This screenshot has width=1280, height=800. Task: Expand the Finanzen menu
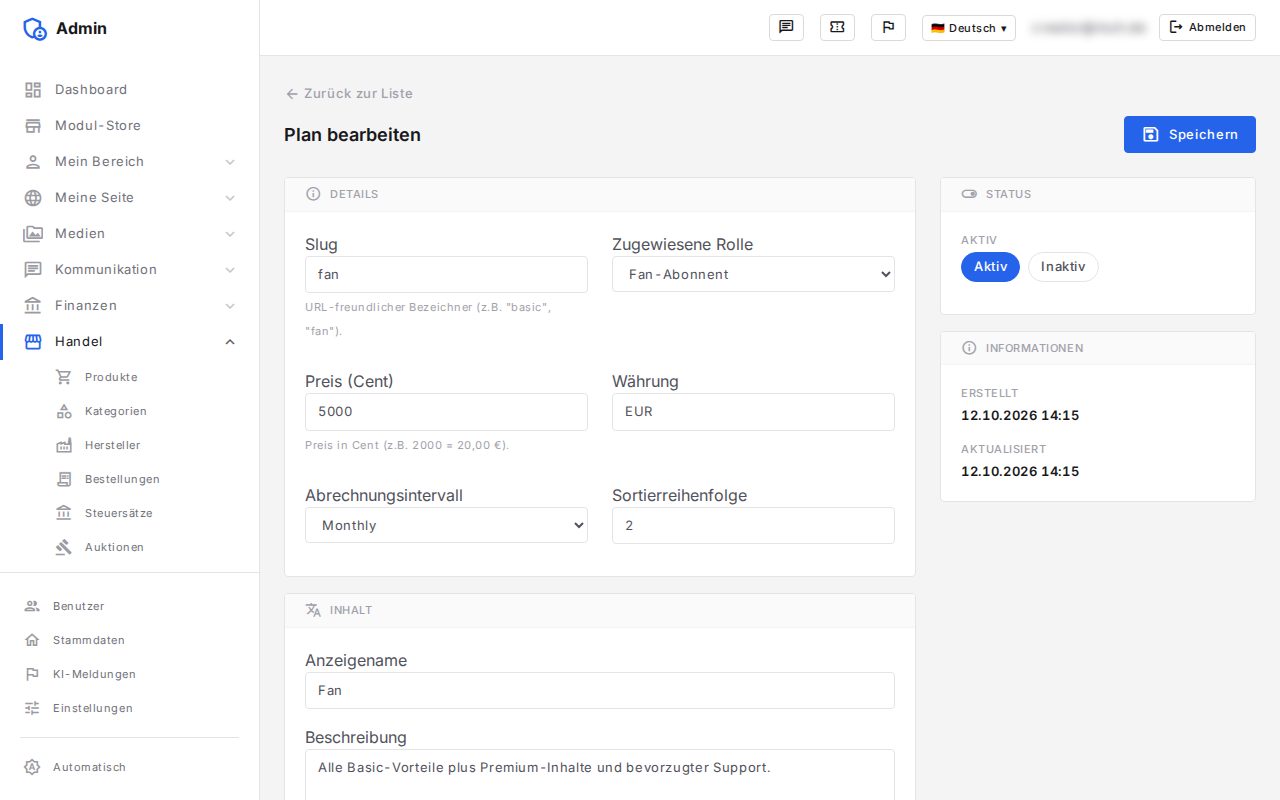(x=130, y=306)
